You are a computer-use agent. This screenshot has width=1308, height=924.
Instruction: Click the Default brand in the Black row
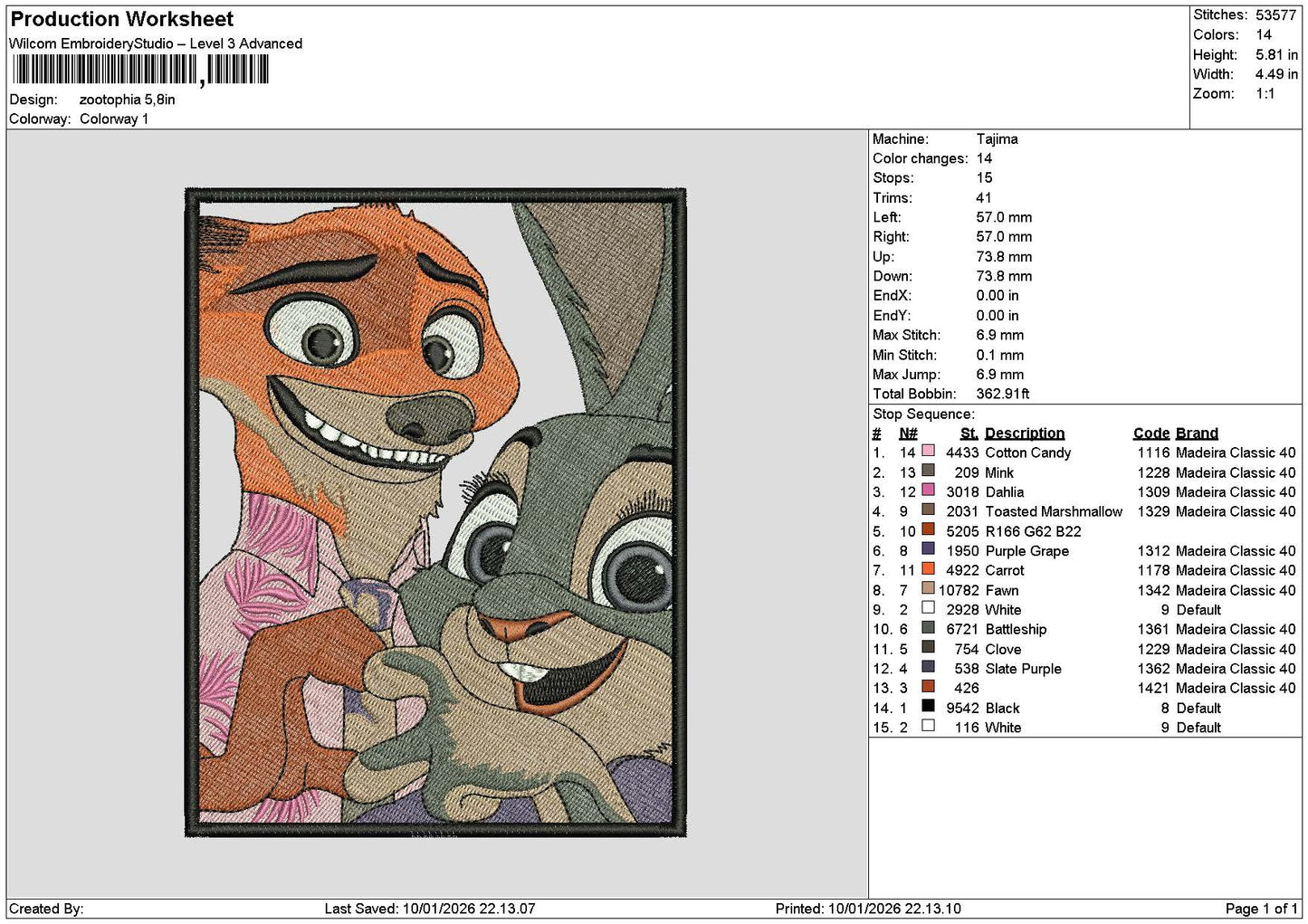coord(1198,708)
